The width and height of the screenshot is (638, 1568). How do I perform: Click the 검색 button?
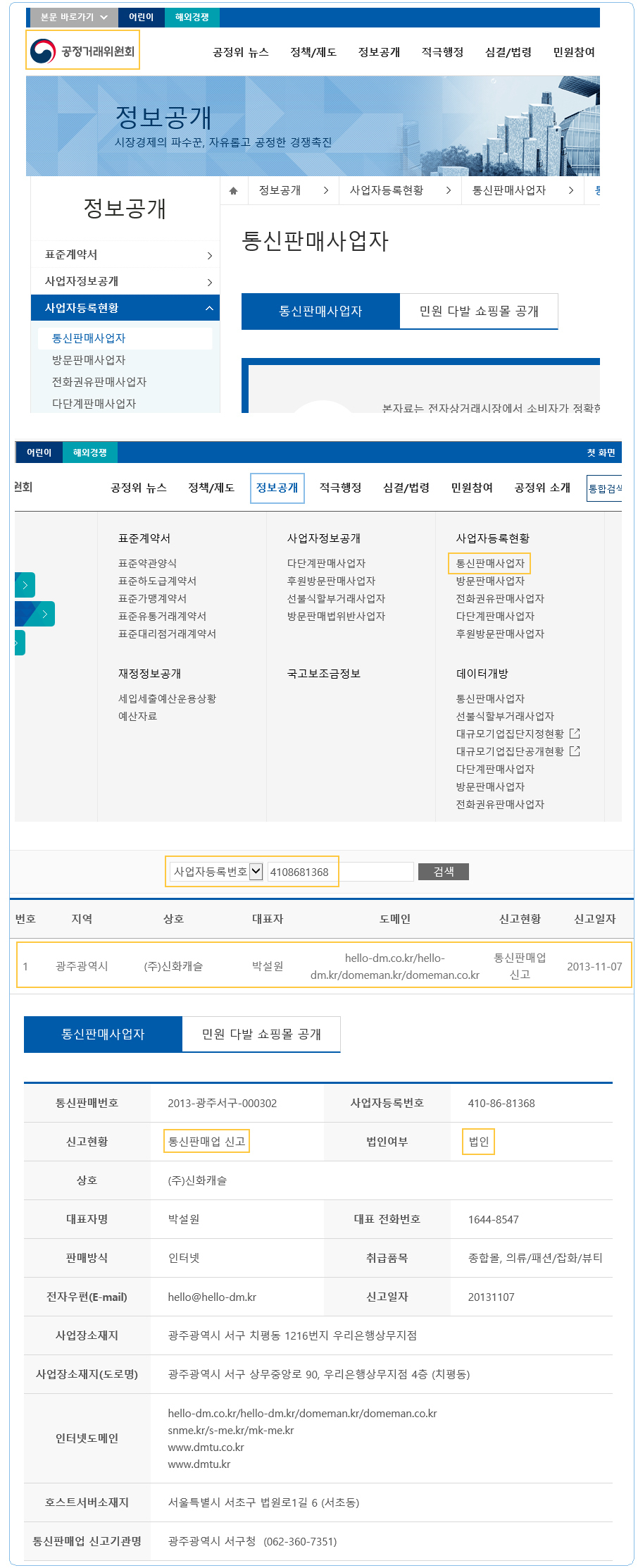click(x=444, y=872)
